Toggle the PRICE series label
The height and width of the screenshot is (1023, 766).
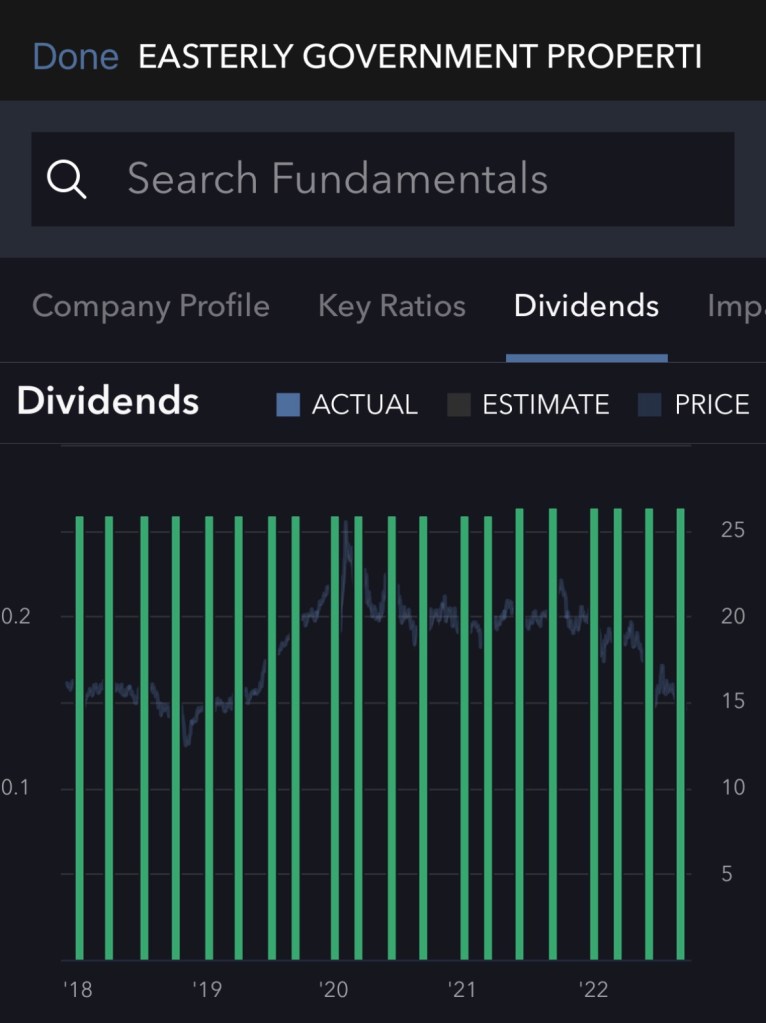pos(711,405)
